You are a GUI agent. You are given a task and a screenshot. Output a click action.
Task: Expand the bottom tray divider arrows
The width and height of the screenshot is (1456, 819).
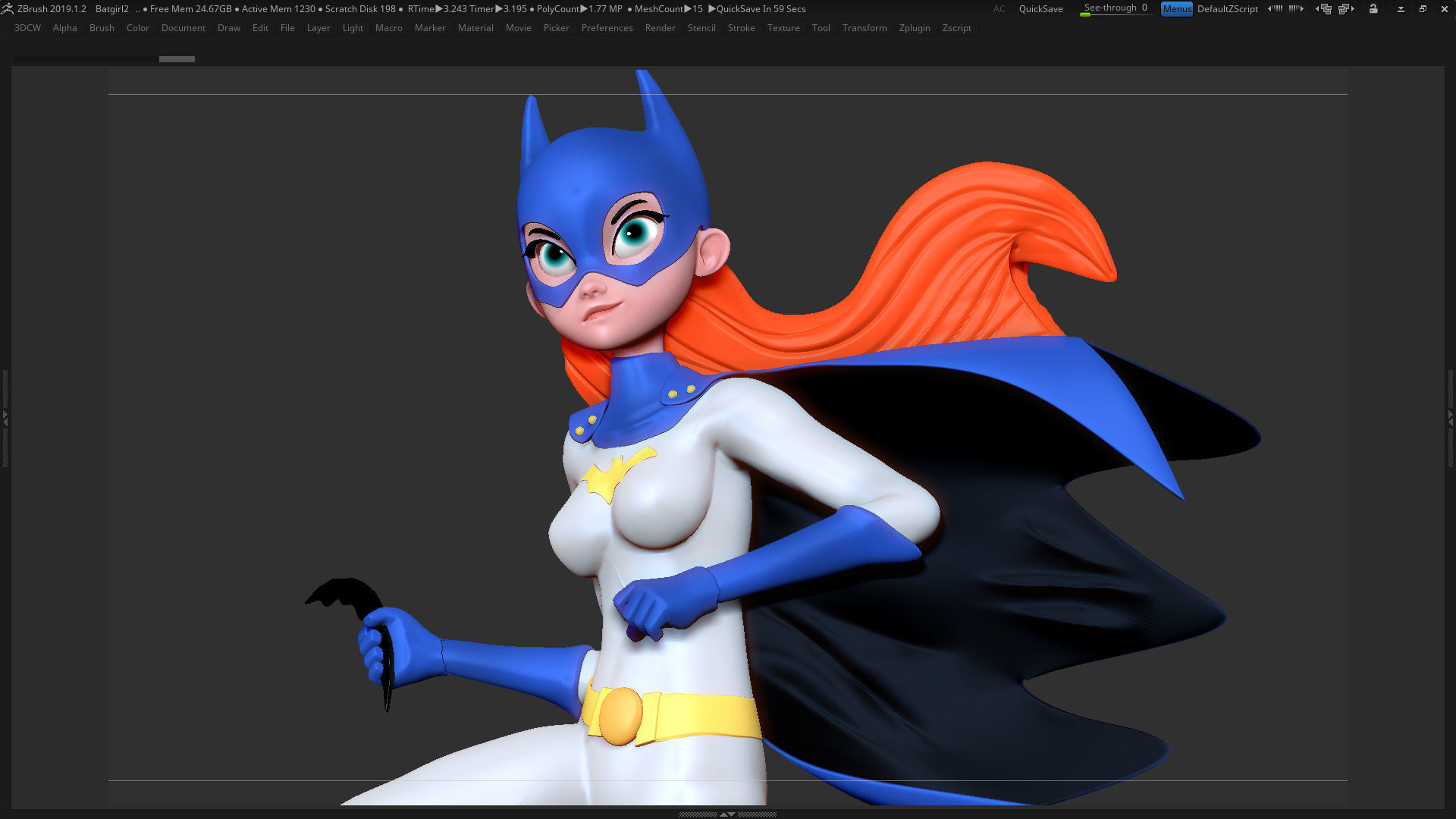(x=727, y=814)
